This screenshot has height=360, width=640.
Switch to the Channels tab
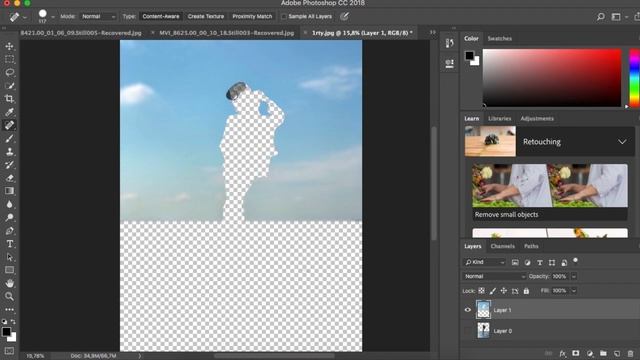[502, 246]
